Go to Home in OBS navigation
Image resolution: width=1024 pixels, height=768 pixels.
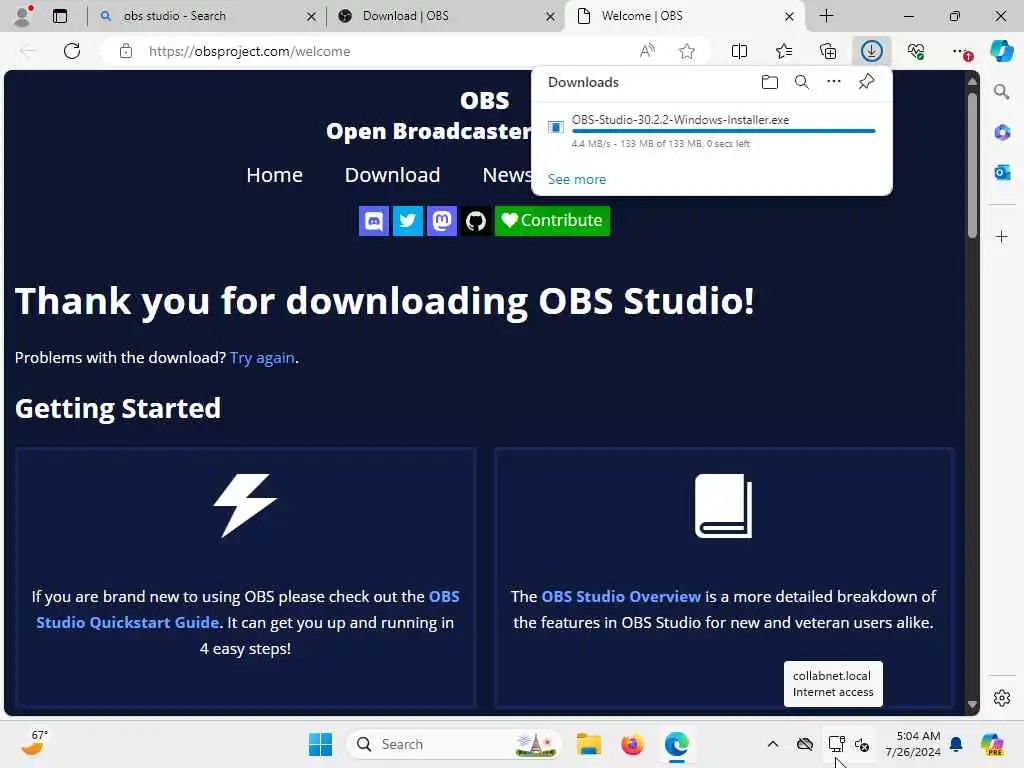[x=274, y=175]
